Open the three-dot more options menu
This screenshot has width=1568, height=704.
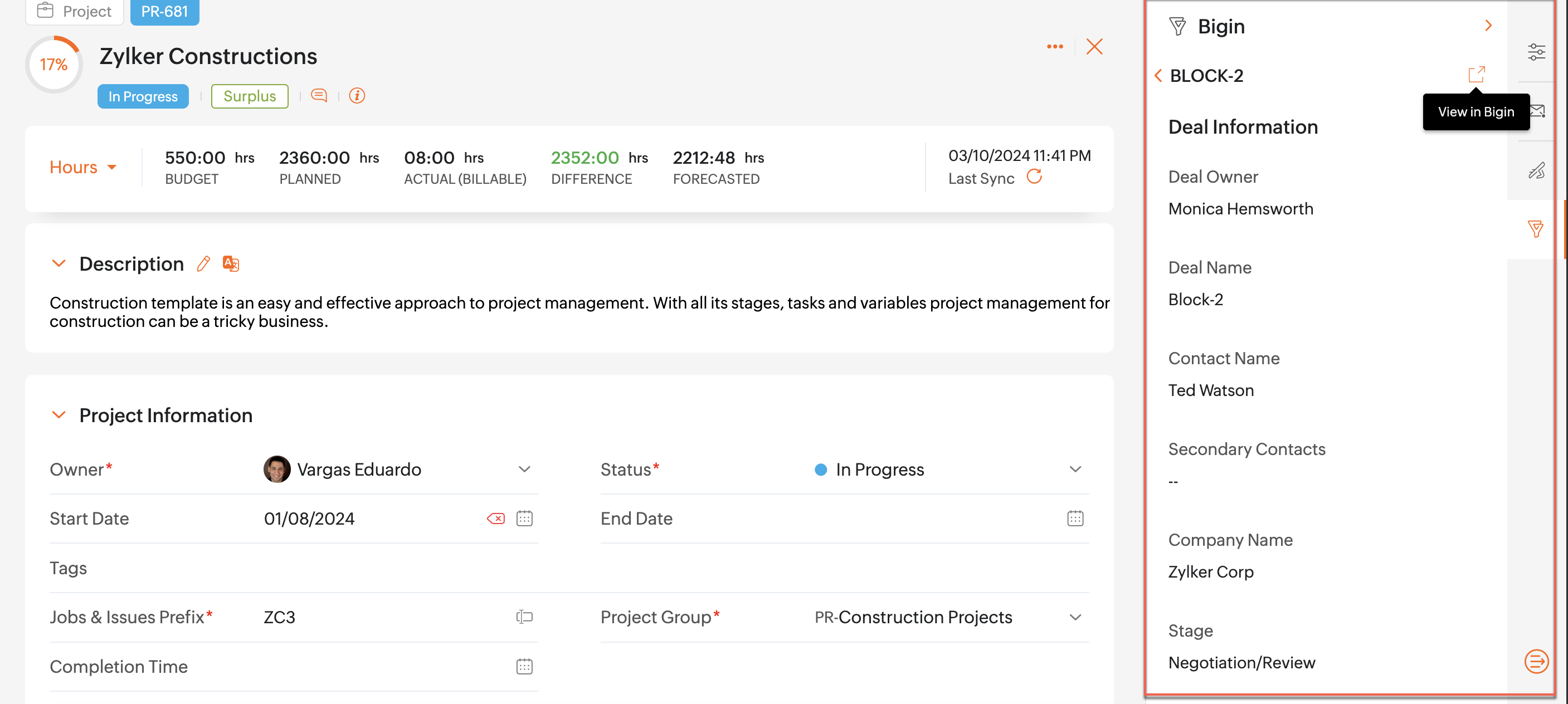coord(1055,47)
